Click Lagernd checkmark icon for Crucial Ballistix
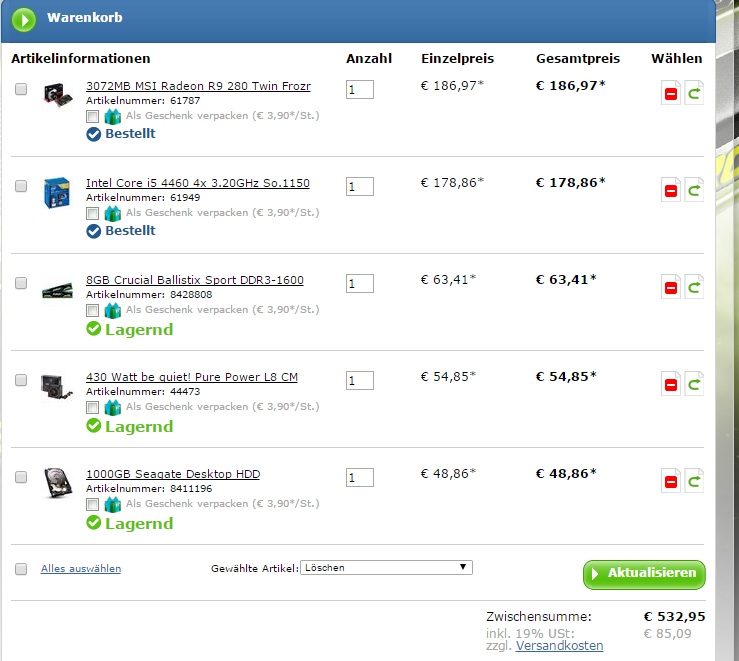 (93, 328)
